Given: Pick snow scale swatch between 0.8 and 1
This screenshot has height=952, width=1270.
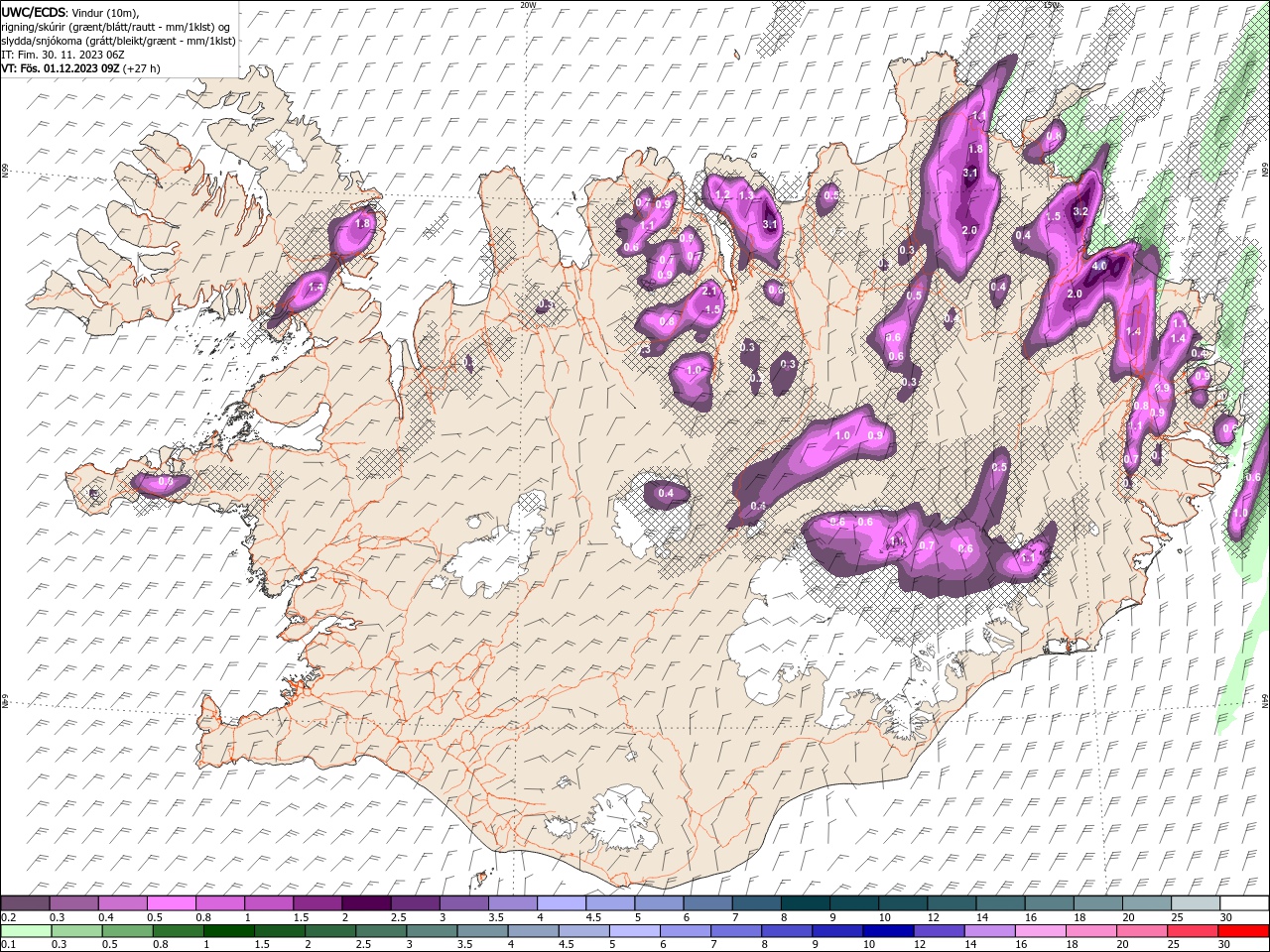Looking at the screenshot, I should (x=220, y=903).
